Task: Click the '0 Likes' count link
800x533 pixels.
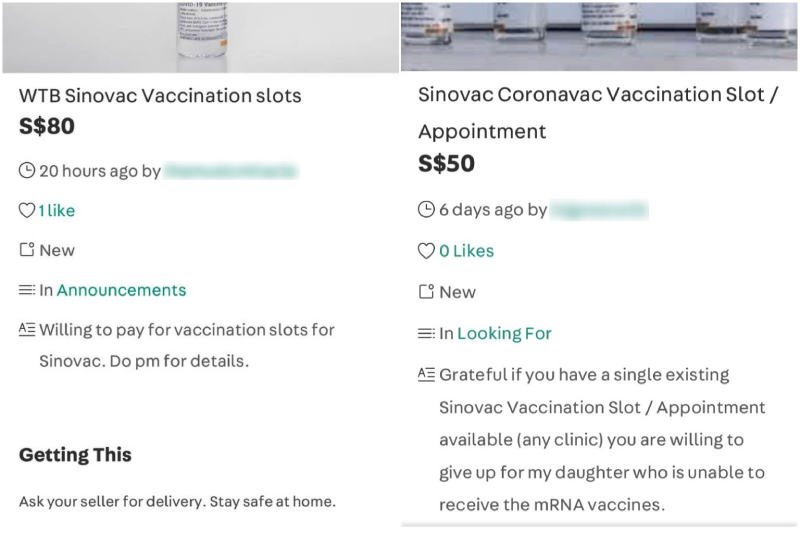Action: [467, 251]
